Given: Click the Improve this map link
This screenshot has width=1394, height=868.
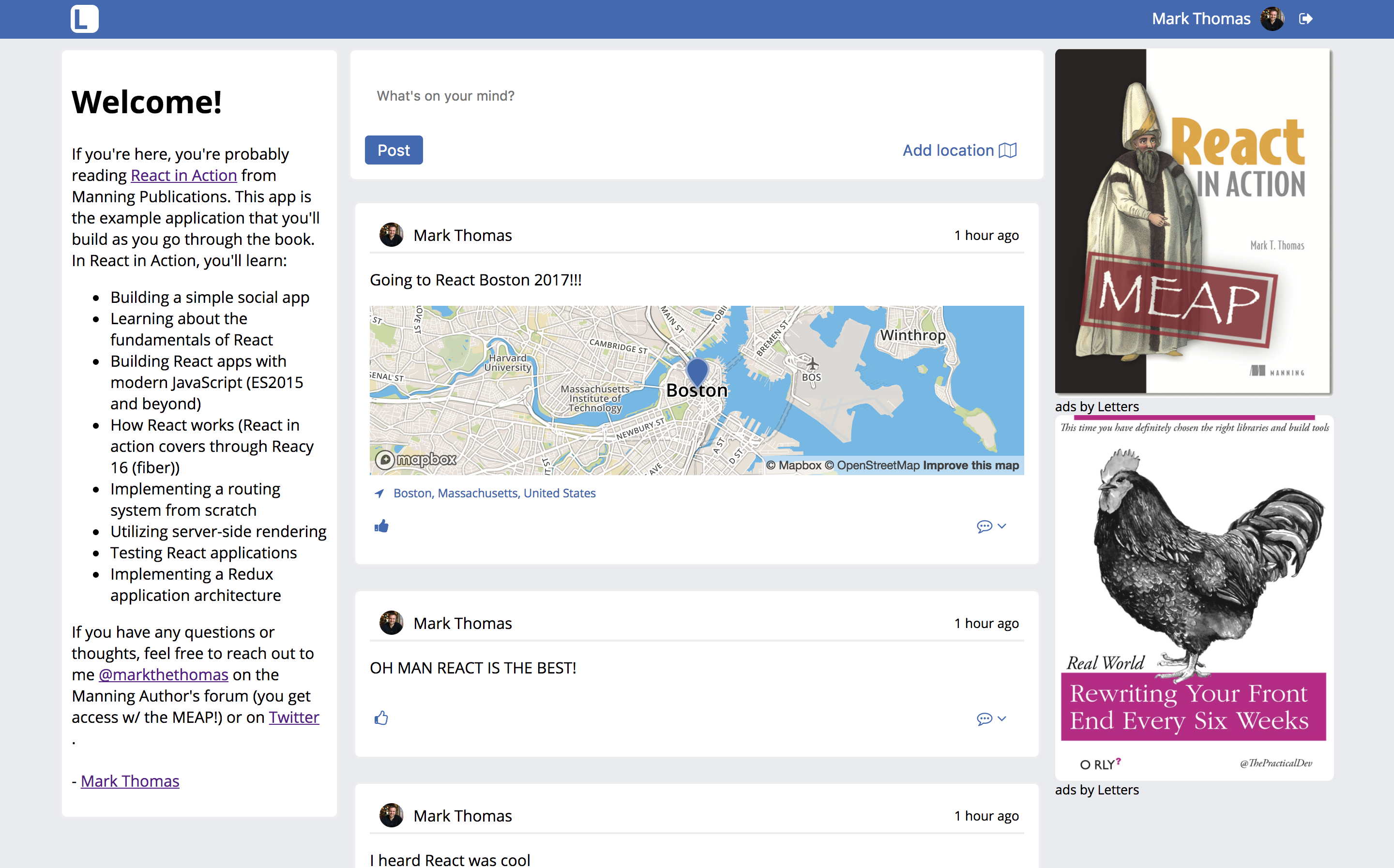Looking at the screenshot, I should [970, 465].
